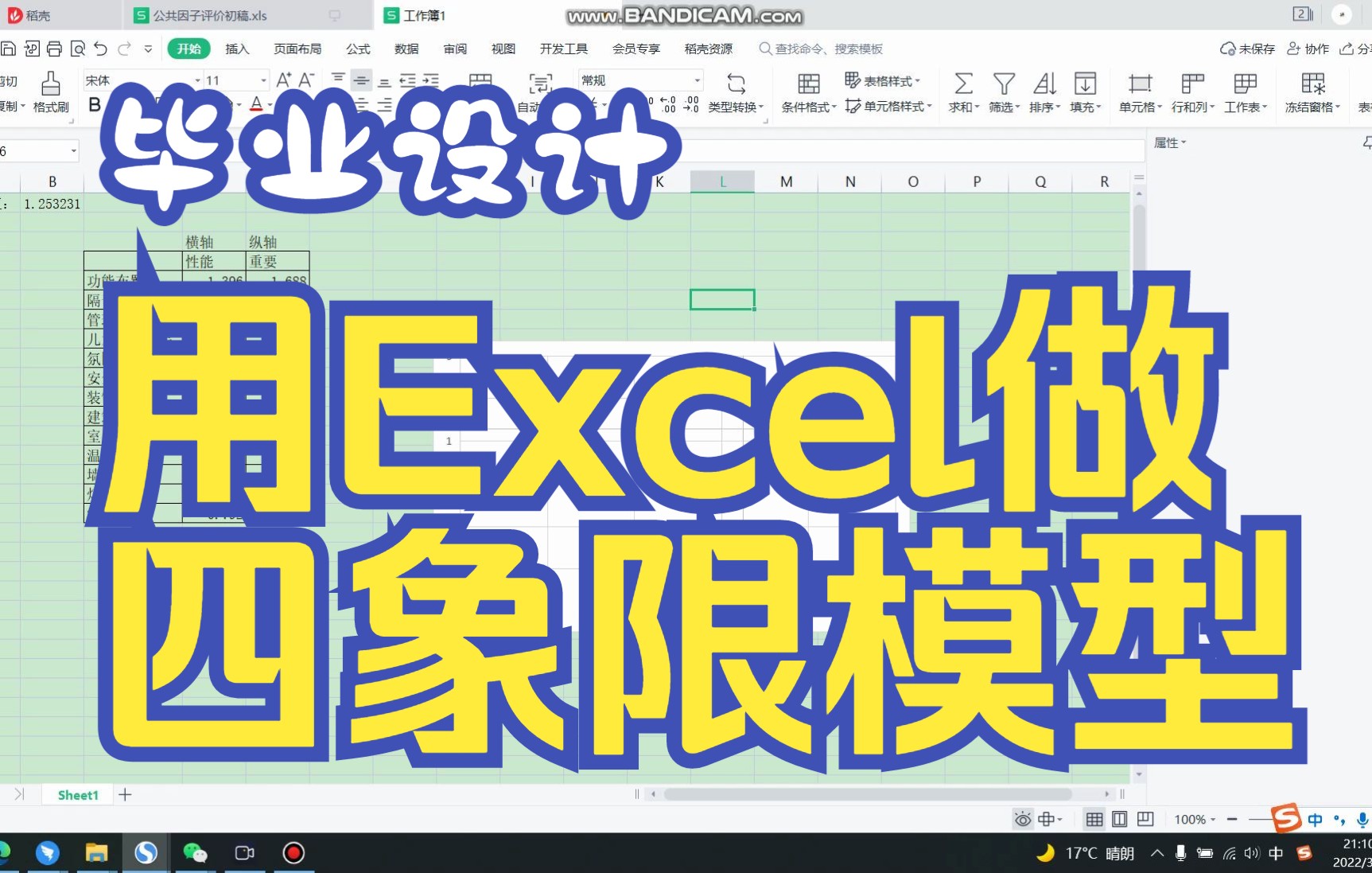Click the horizontal scrollbar of the sheet
This screenshot has height=873, width=1372.
click(x=867, y=793)
